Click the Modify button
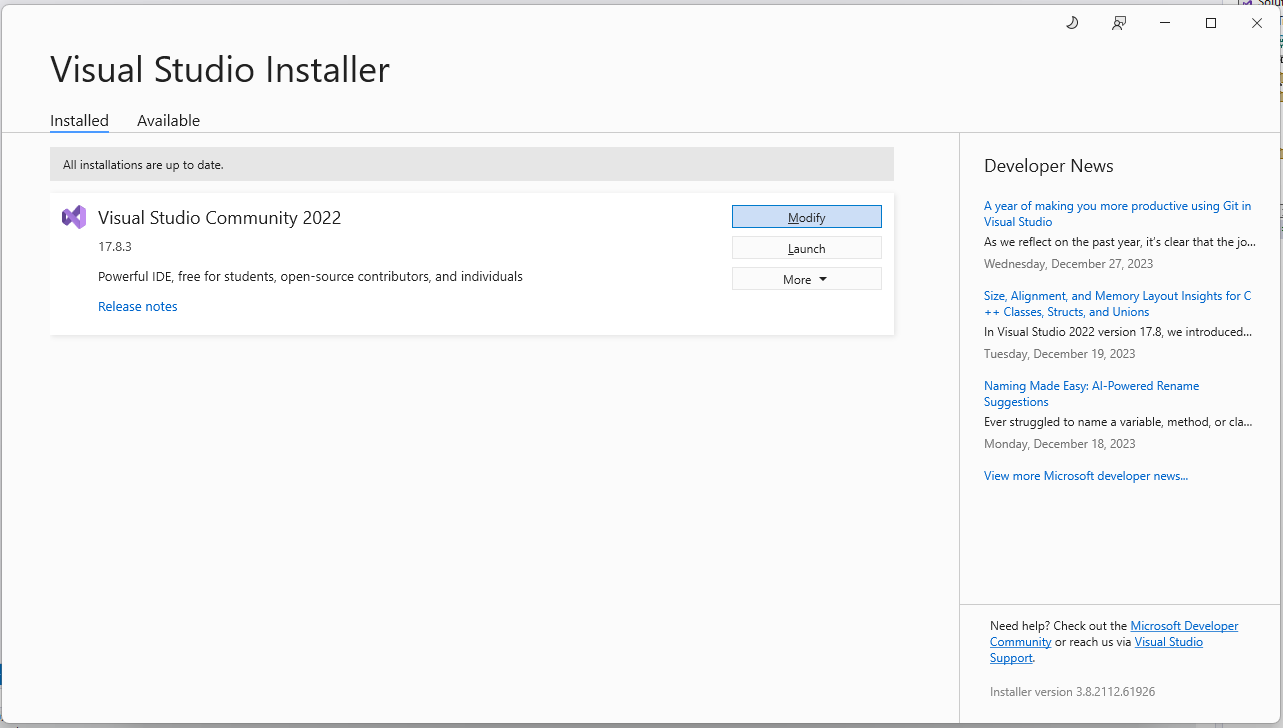1283x728 pixels. (x=806, y=216)
